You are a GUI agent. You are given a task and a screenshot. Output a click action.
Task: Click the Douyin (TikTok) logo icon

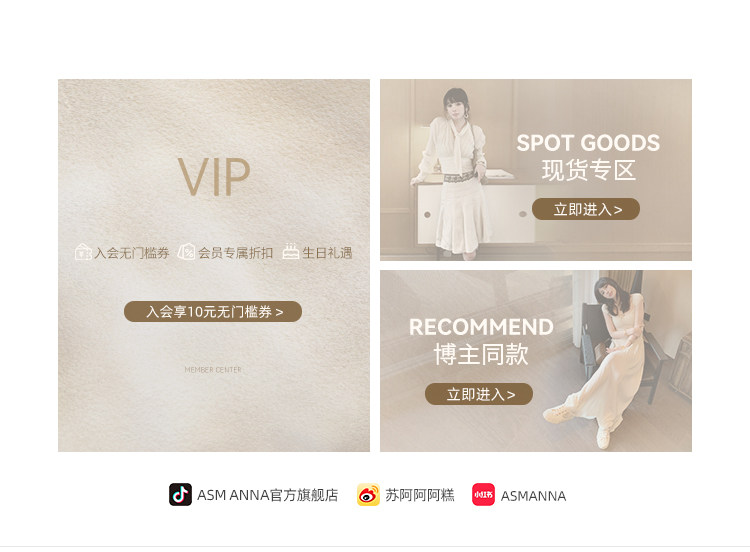pos(180,495)
